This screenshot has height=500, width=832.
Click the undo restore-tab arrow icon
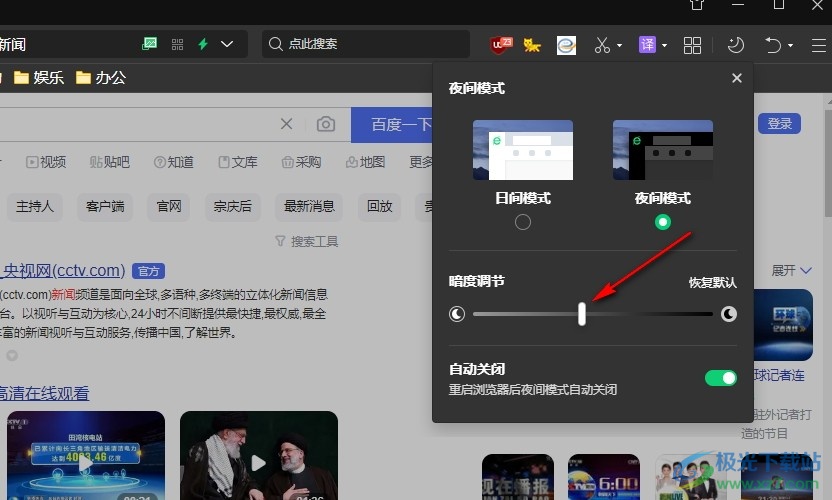(773, 45)
